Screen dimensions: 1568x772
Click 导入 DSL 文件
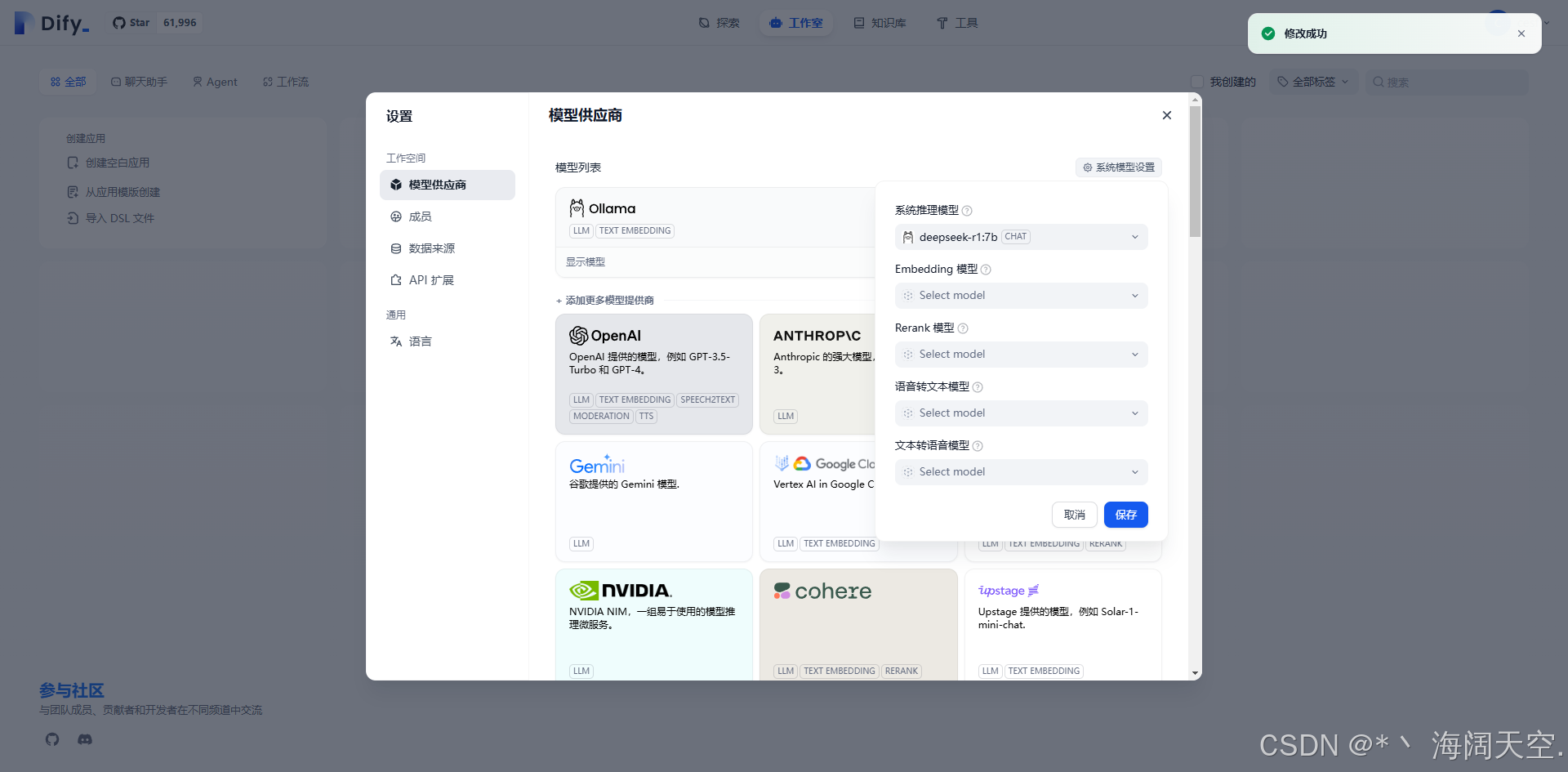click(x=110, y=218)
